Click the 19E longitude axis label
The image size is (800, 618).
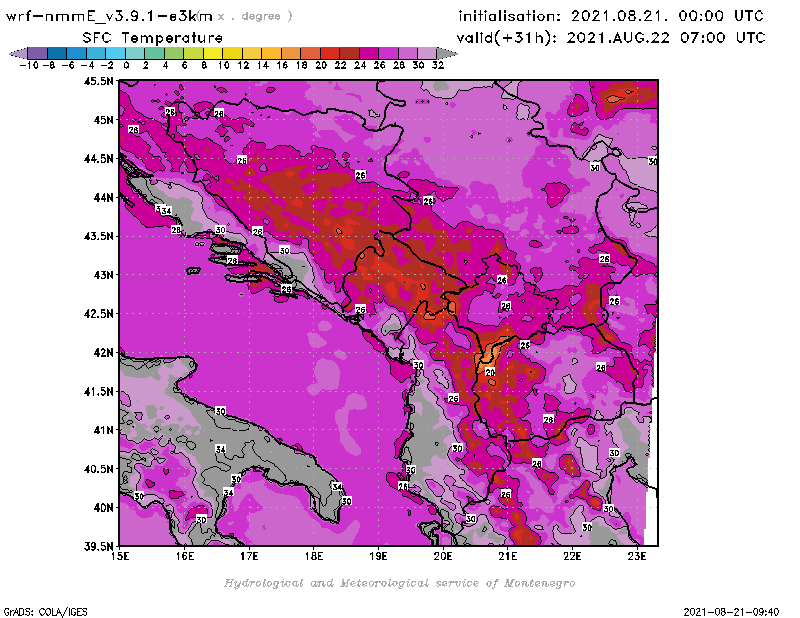click(x=379, y=556)
